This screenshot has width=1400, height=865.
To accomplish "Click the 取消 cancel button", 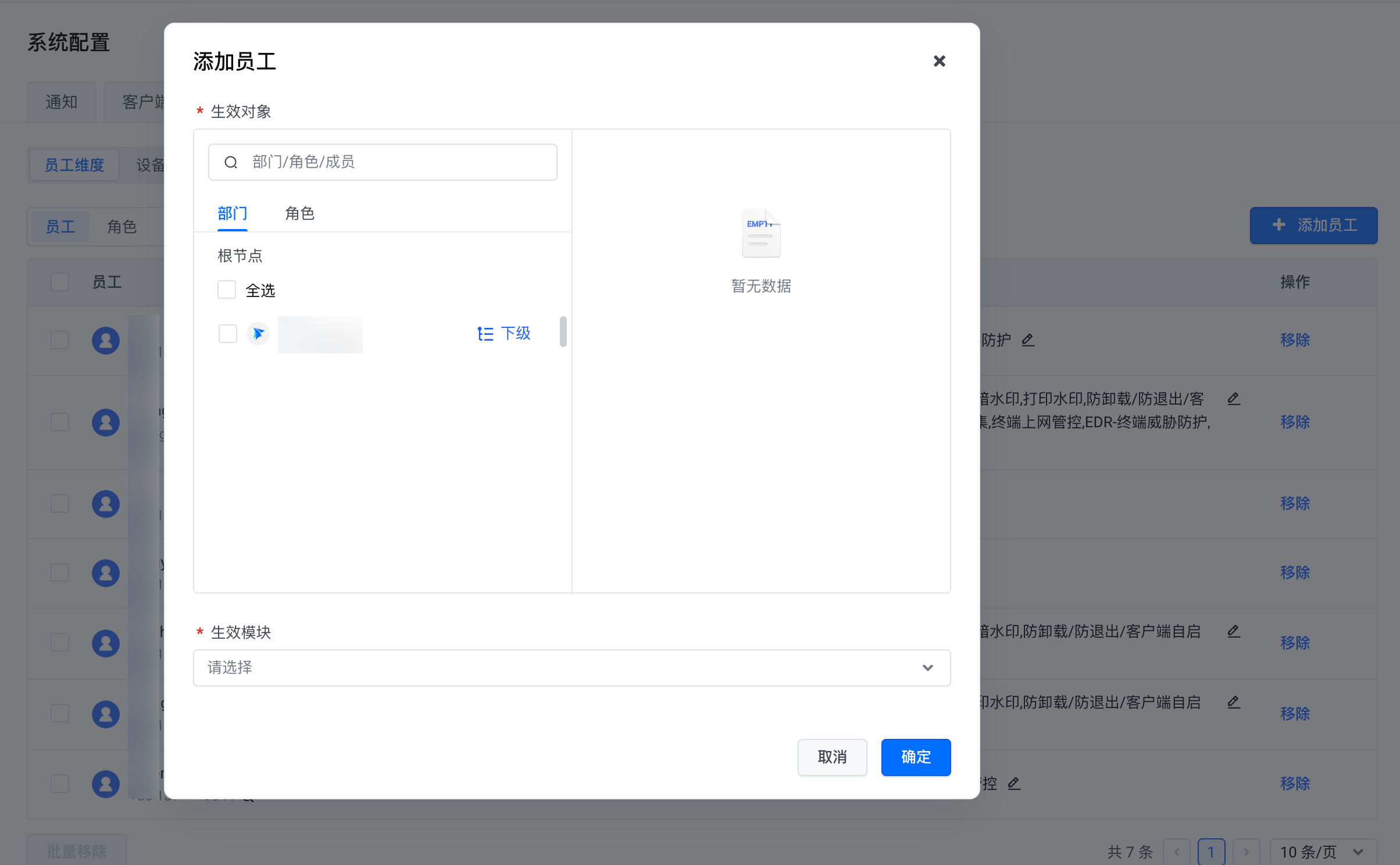I will pyautogui.click(x=832, y=757).
